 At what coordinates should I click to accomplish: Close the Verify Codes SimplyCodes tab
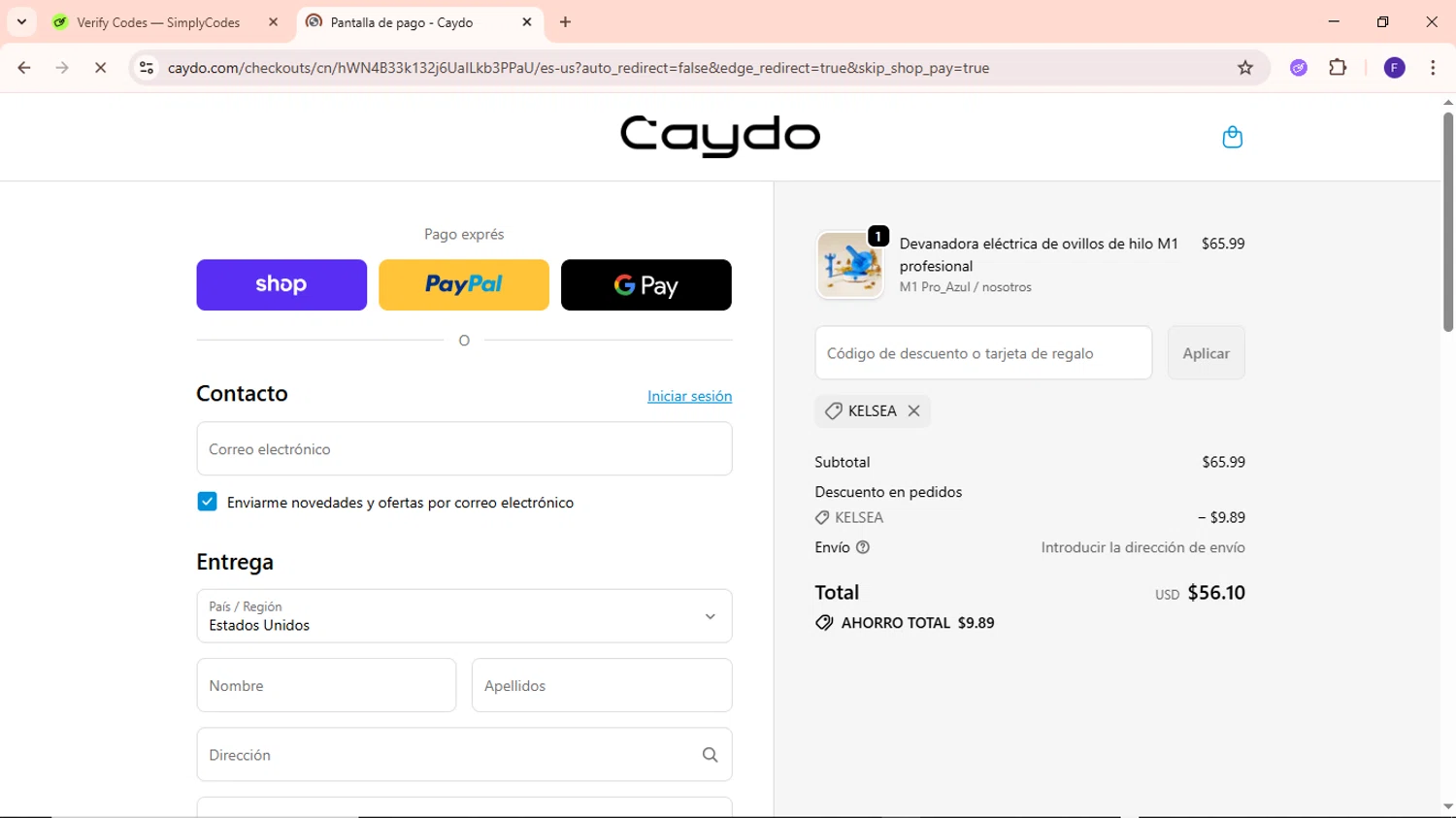(273, 21)
